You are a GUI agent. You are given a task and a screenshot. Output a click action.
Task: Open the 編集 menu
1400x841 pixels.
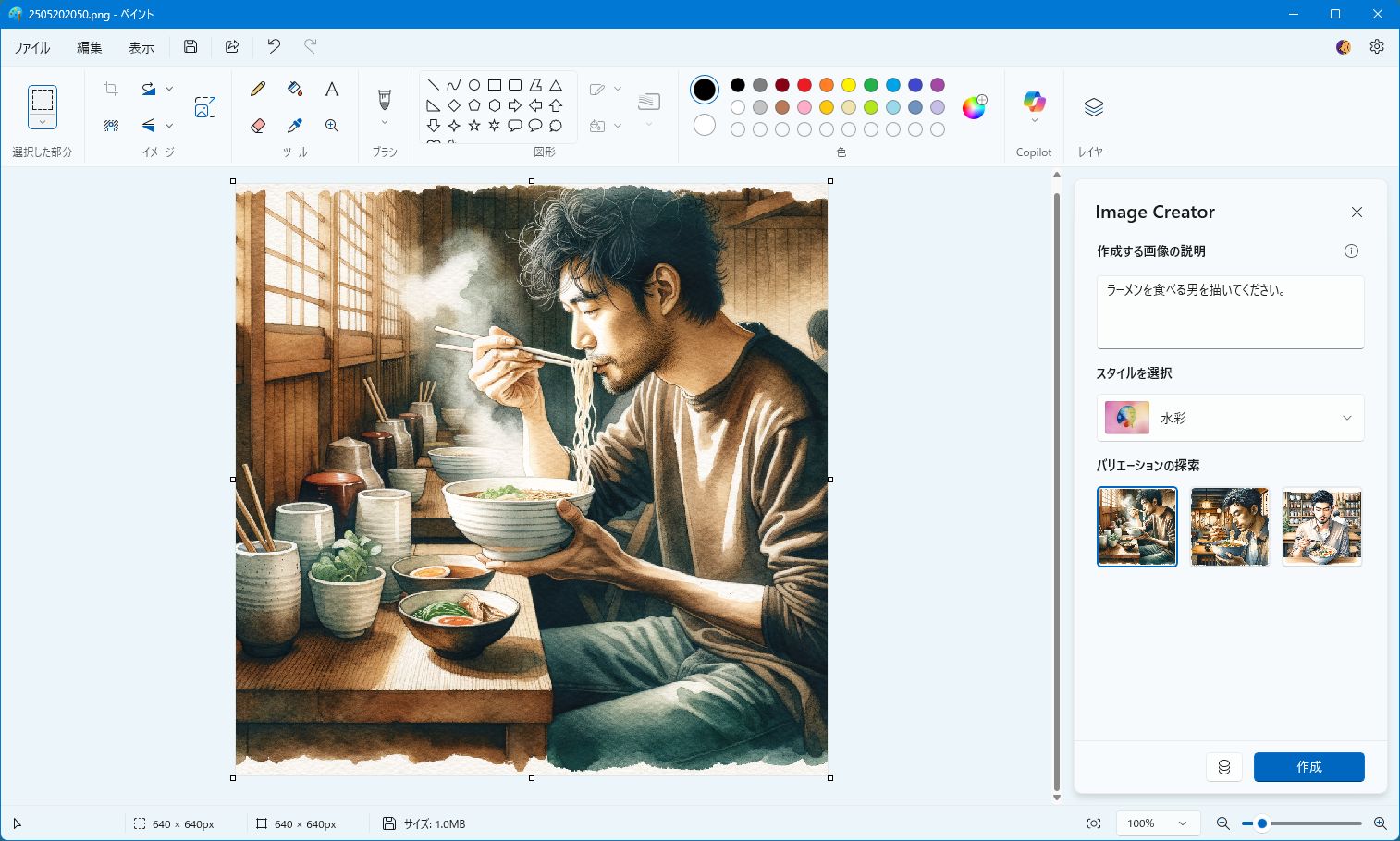(x=90, y=47)
